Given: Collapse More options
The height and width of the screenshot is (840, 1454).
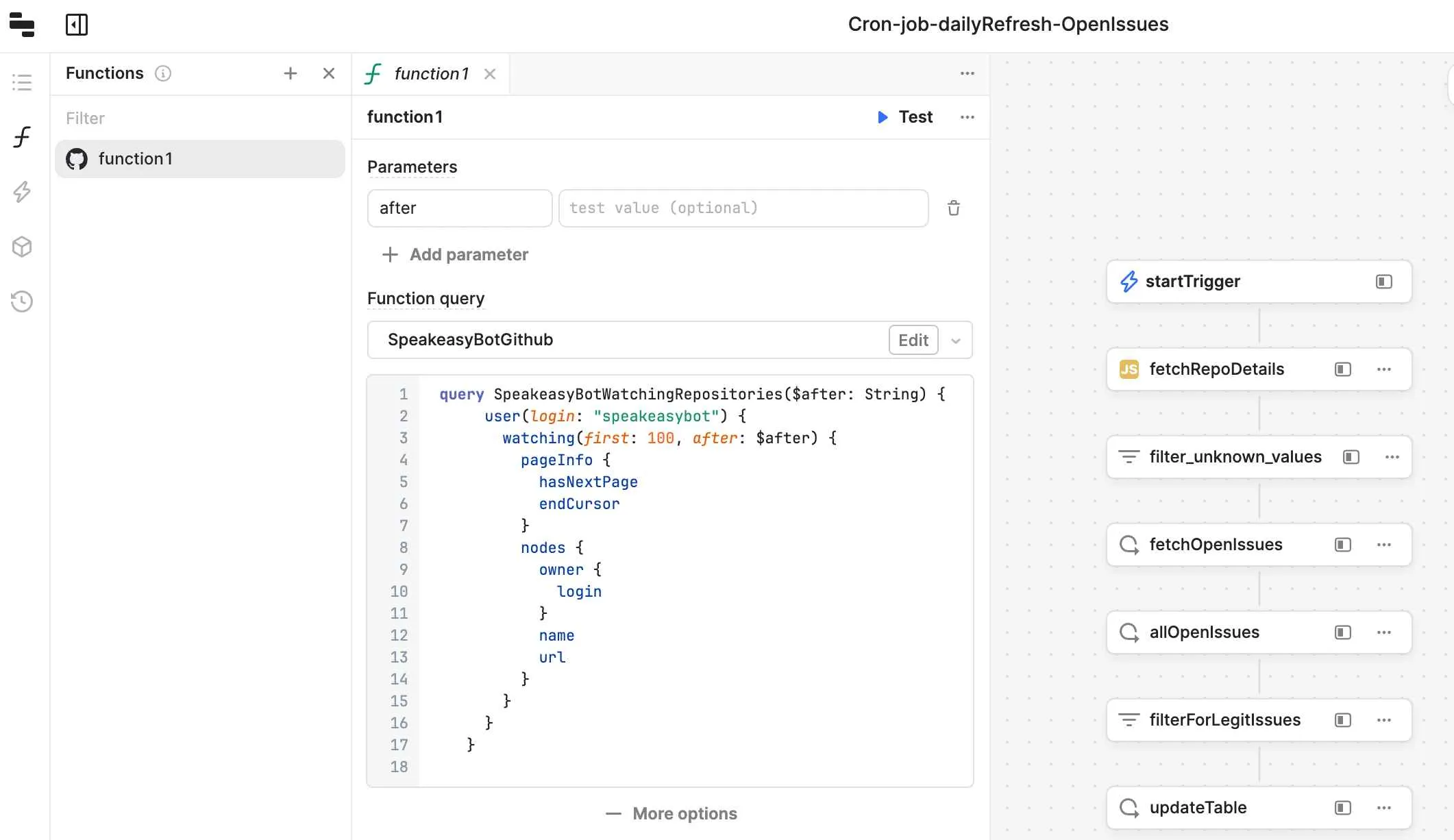Looking at the screenshot, I should 671,814.
